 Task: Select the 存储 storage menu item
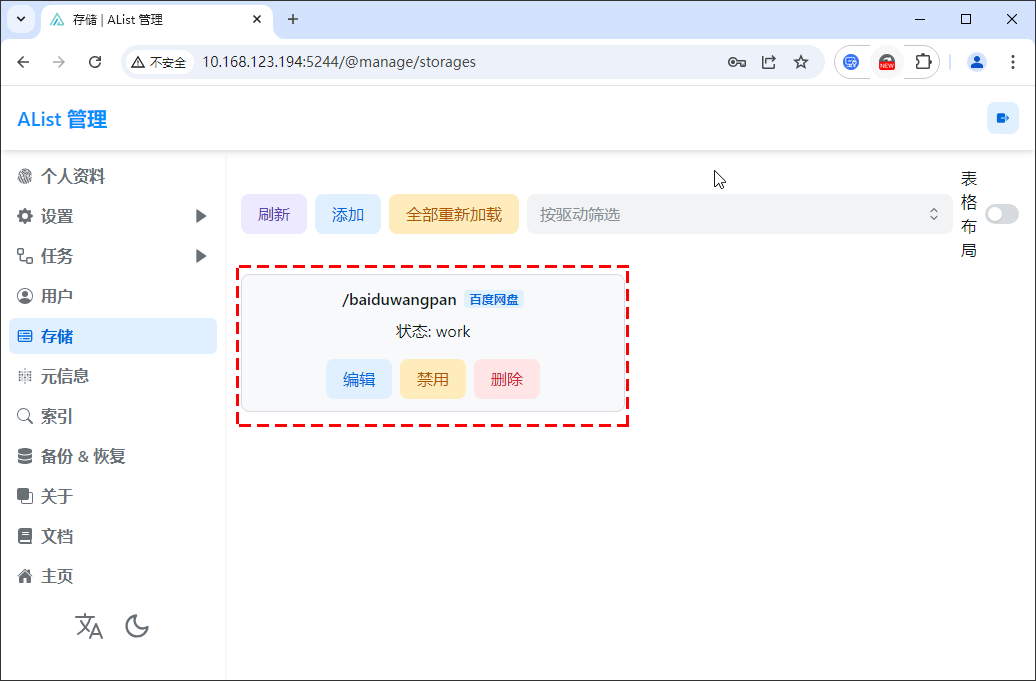tap(113, 336)
